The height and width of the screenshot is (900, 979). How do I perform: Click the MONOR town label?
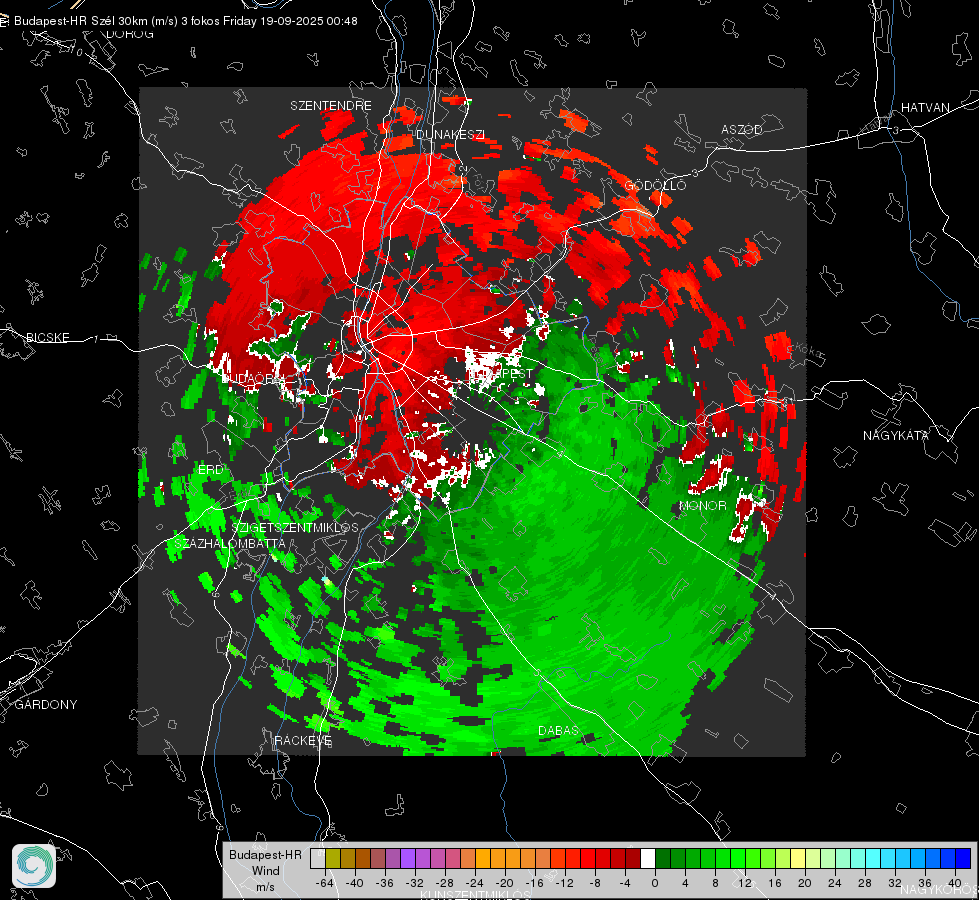point(702,505)
